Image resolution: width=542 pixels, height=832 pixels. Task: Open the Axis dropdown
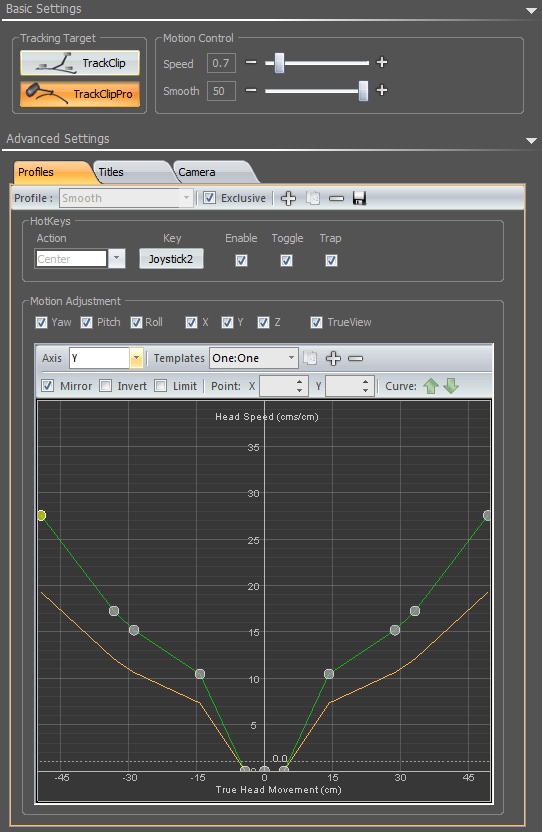tap(136, 358)
